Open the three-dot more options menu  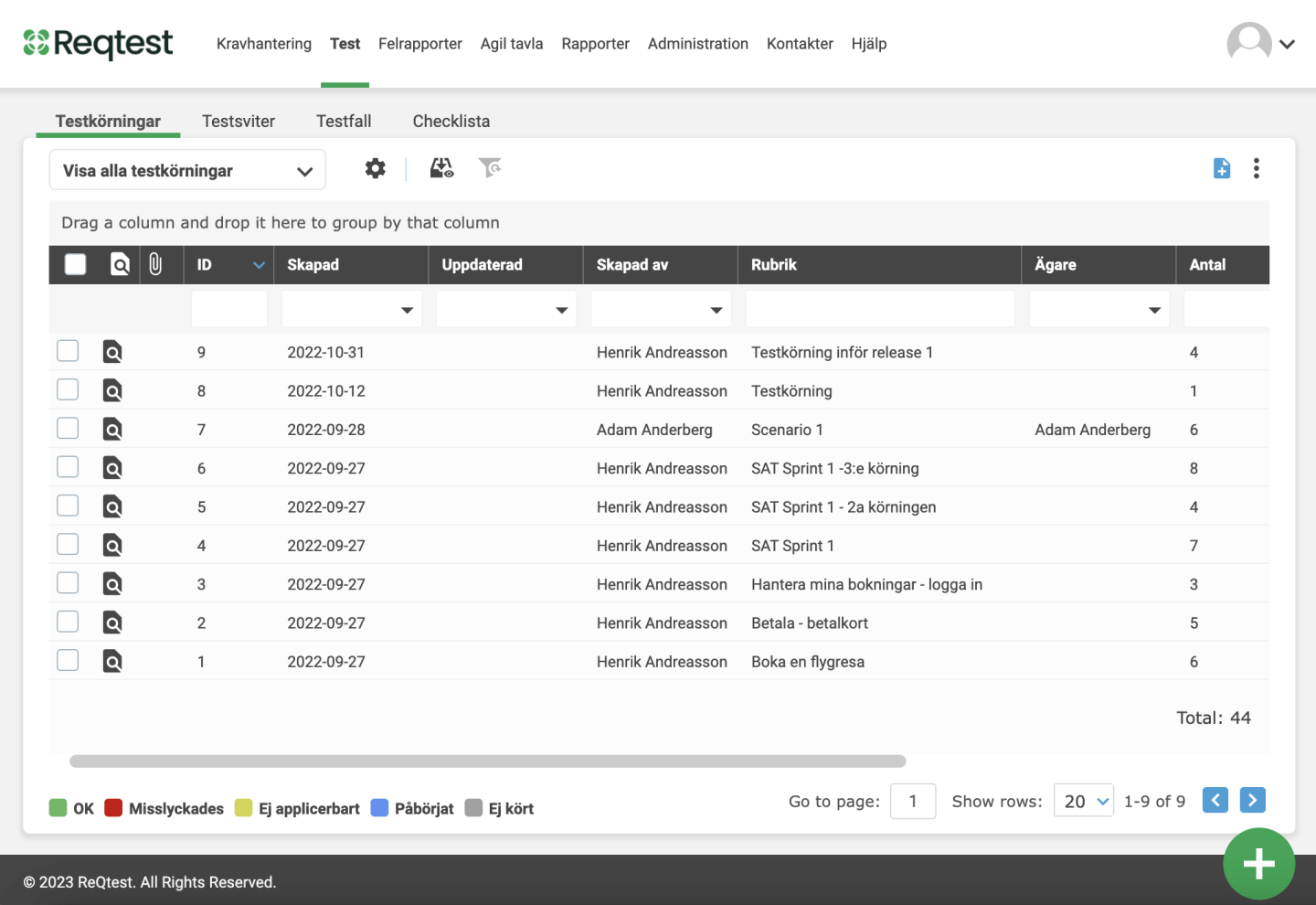point(1257,168)
